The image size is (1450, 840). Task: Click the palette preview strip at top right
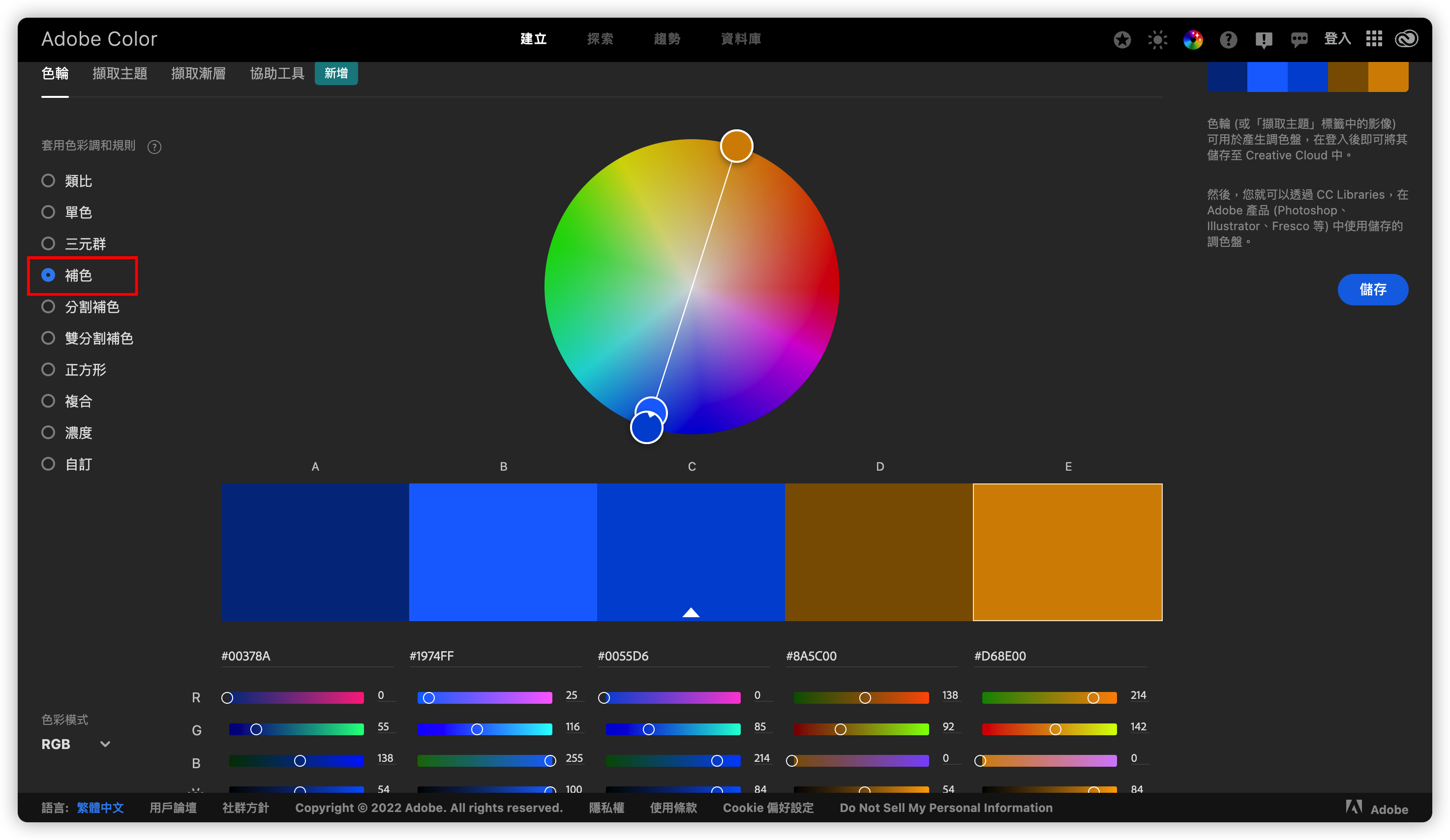click(1307, 77)
